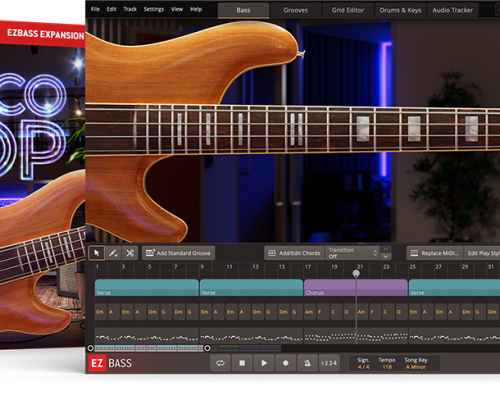Switch to the Bass tab
Screen dimensions: 500x400
tap(243, 10)
